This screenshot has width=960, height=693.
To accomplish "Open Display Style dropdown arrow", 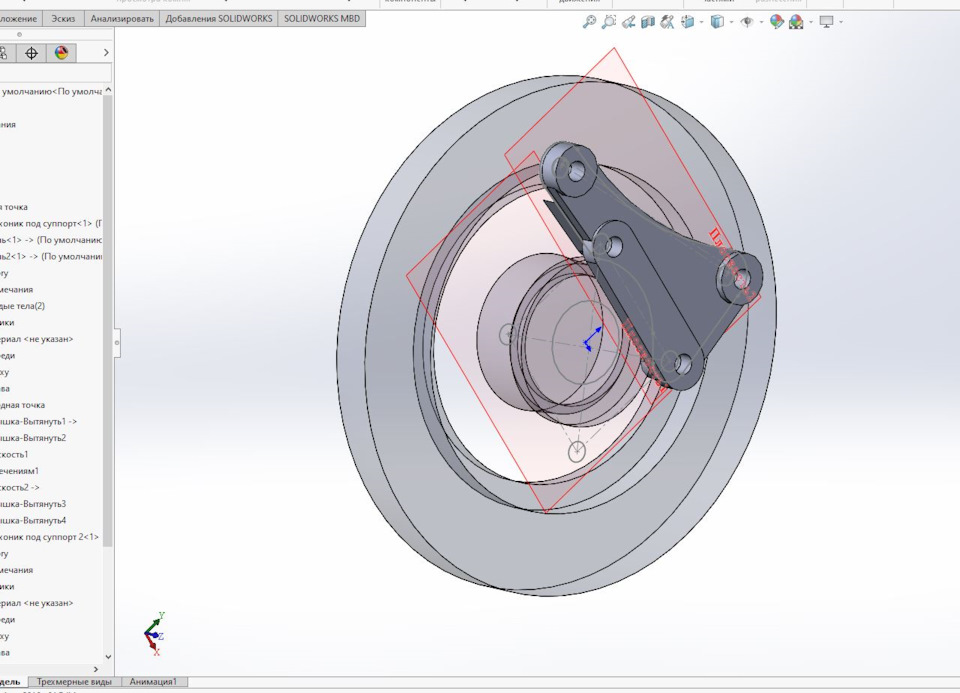I will click(732, 22).
